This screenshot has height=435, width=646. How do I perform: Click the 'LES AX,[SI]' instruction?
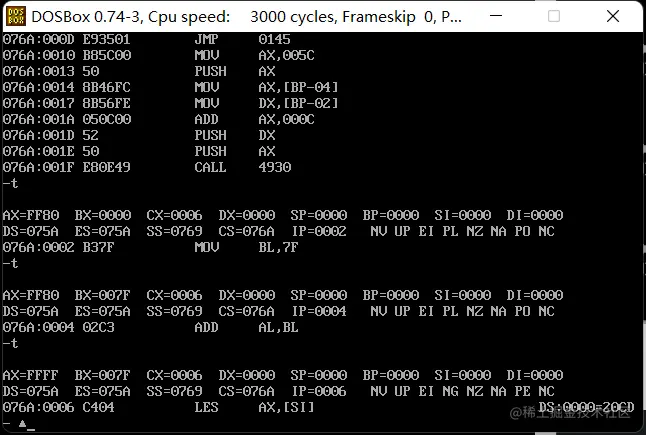pyautogui.click(x=254, y=407)
